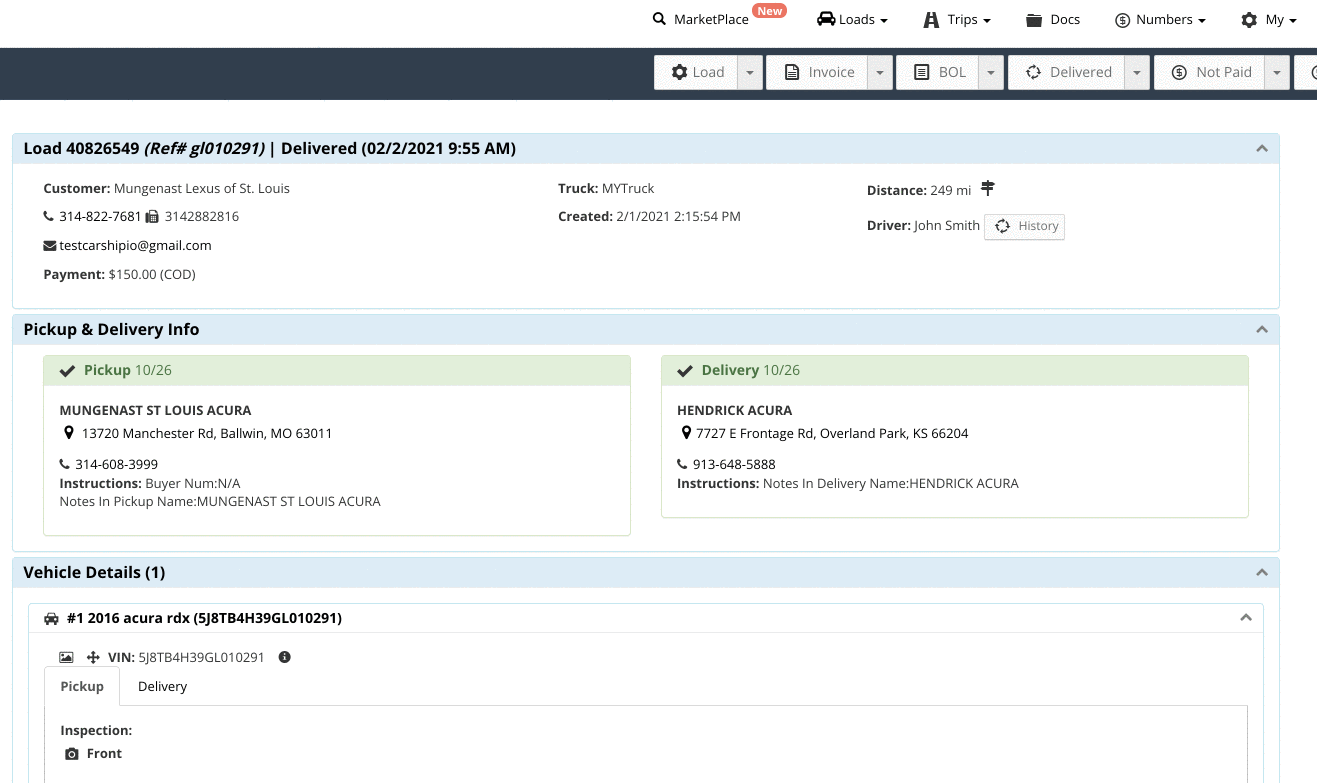
Task: Click the Loads car icon
Action: tap(826, 19)
